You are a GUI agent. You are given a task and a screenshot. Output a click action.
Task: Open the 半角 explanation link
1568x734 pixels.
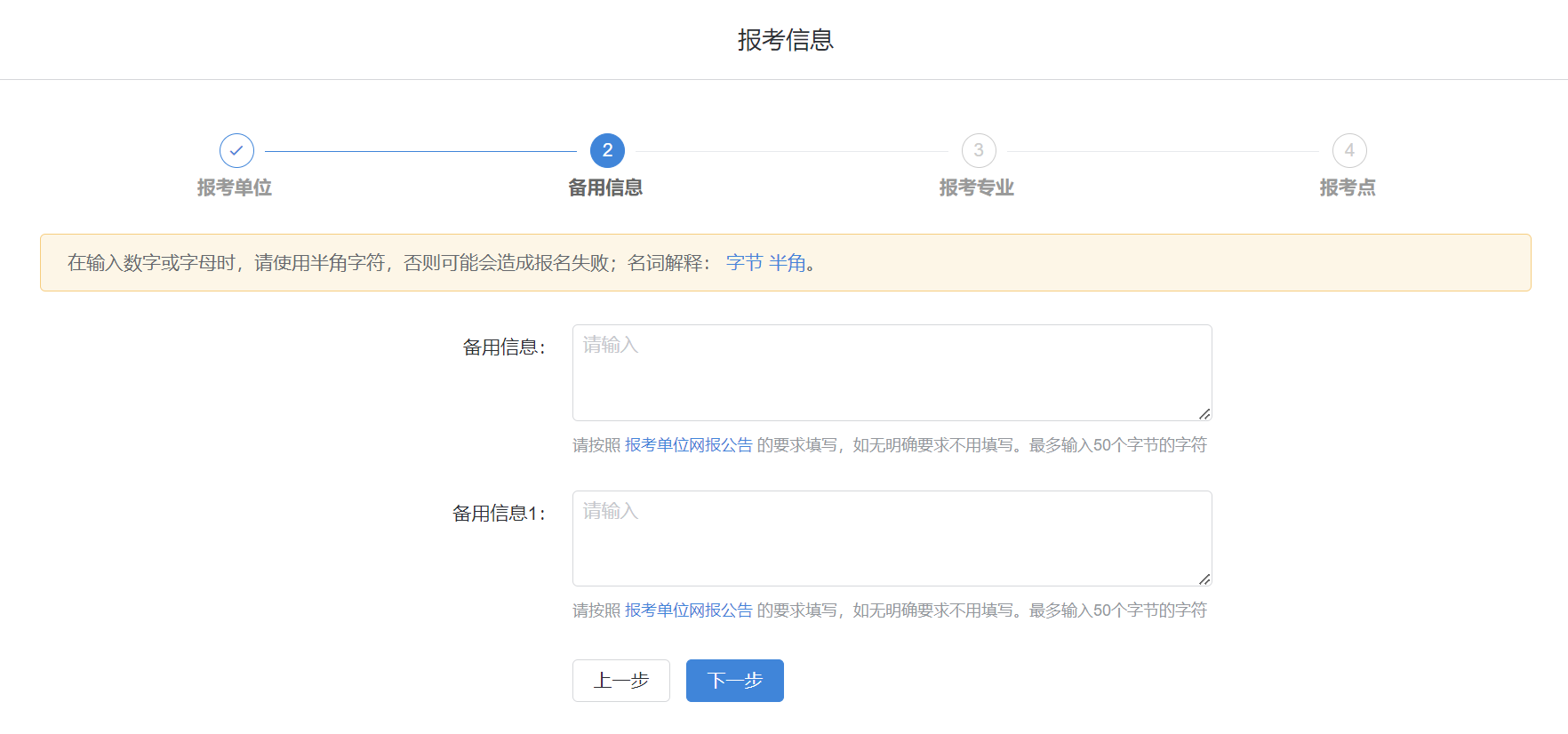click(787, 263)
